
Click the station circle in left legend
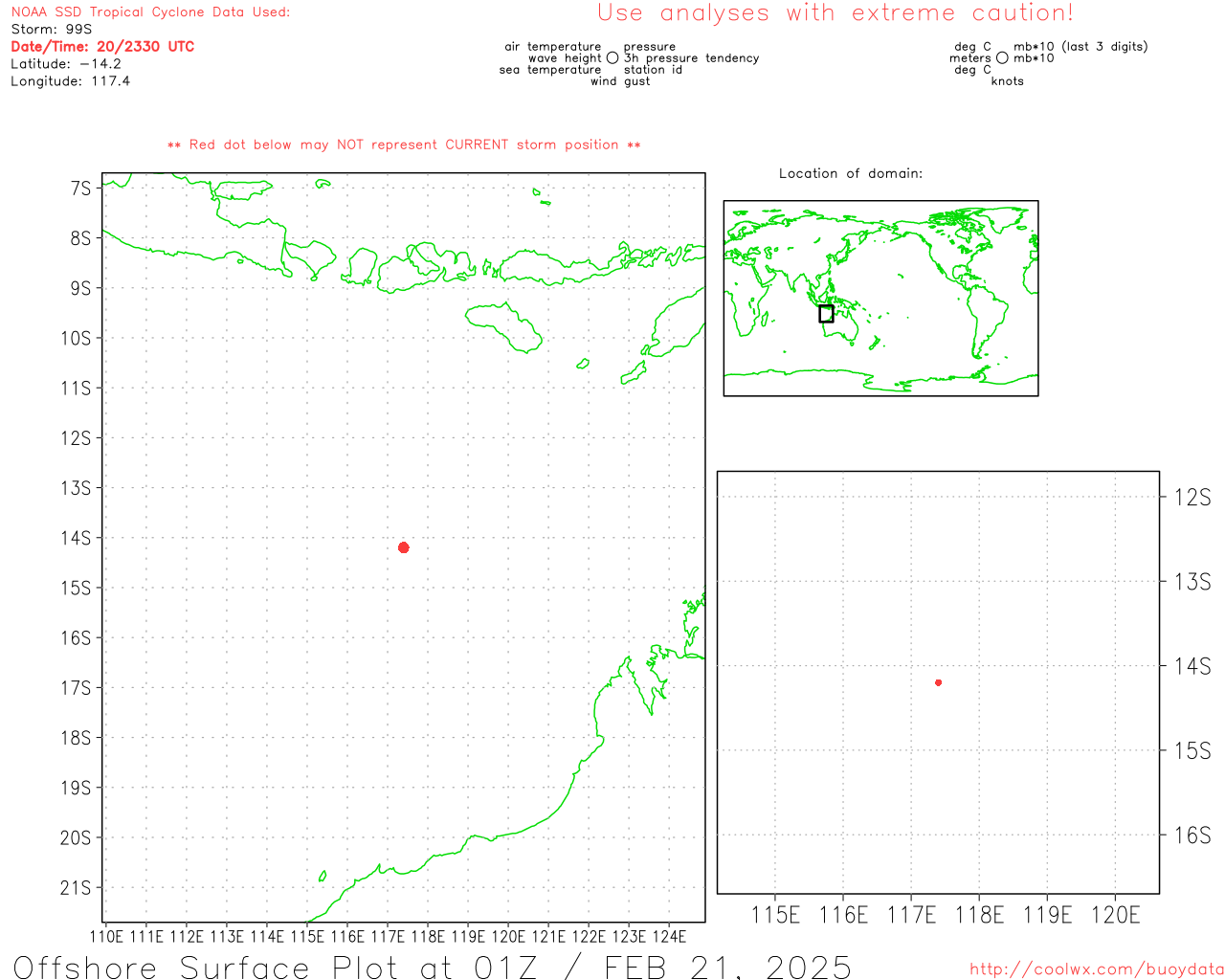click(612, 58)
